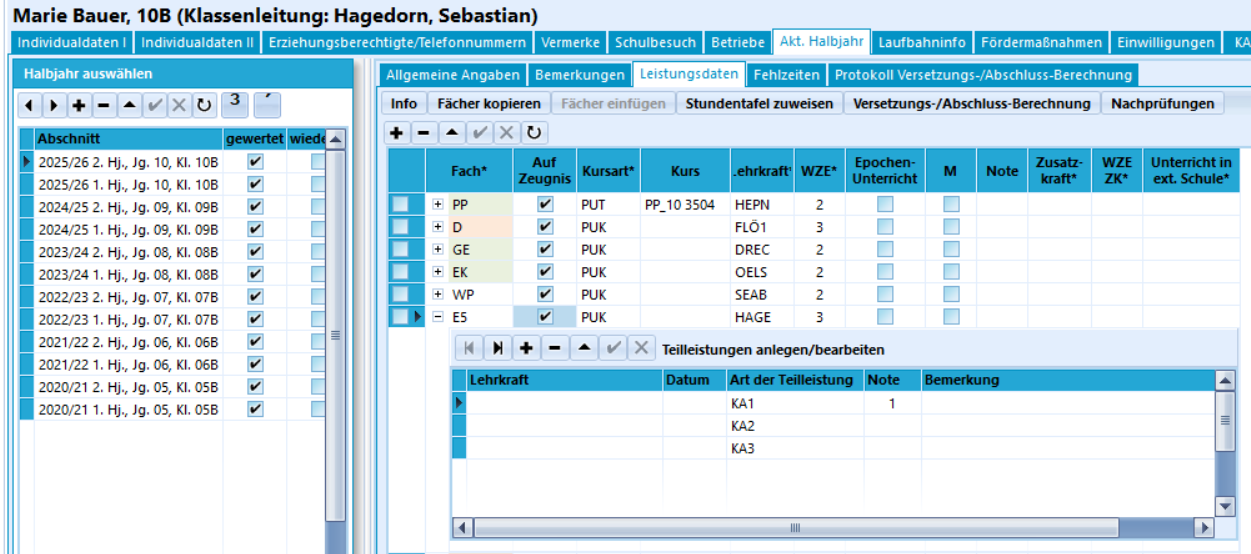Viewport: 1251px width, 554px height.
Task: Remove Fach row with Leistungsdaten minus icon
Action: (x=424, y=133)
